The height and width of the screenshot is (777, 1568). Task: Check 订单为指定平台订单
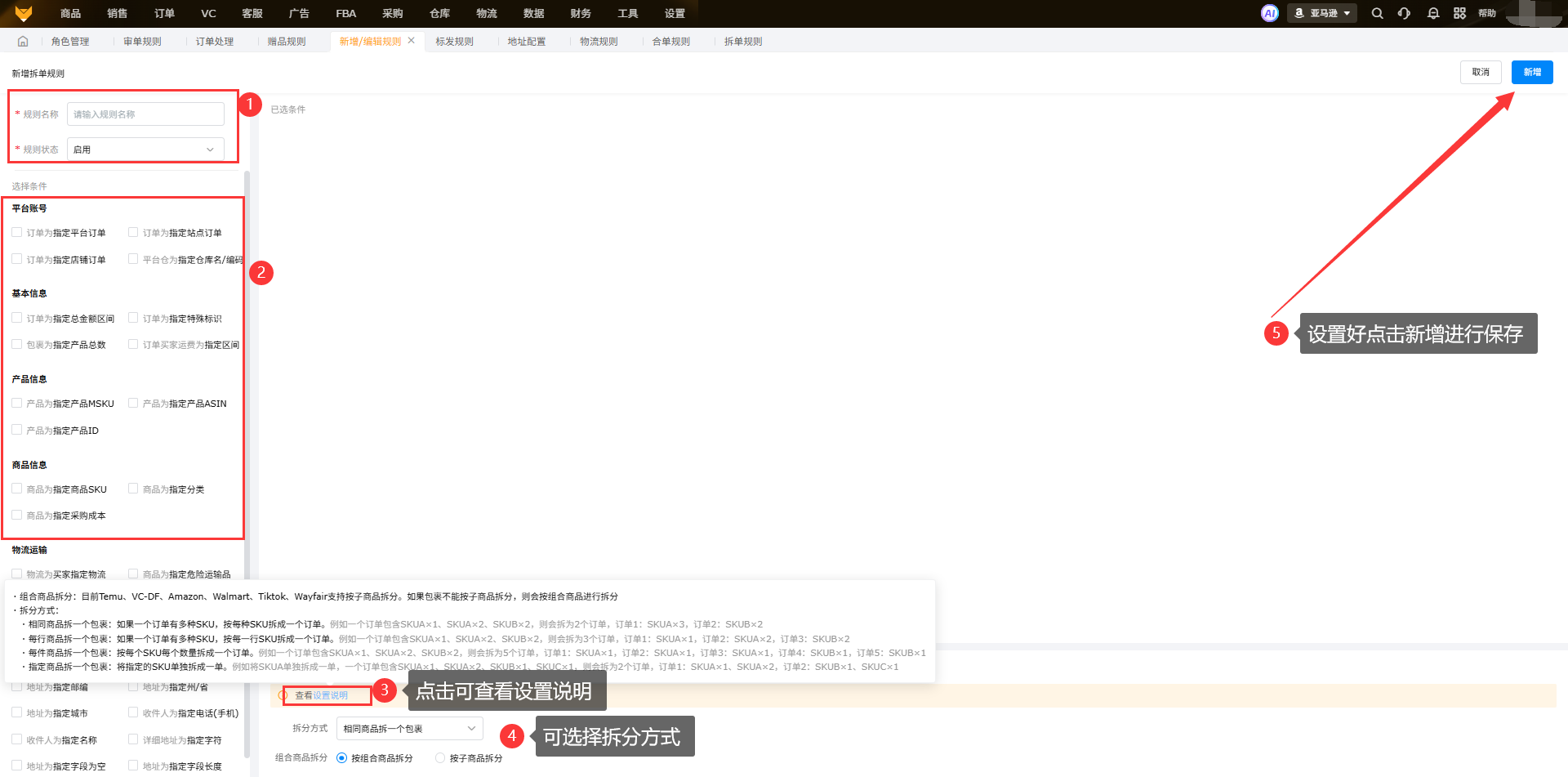[17, 233]
